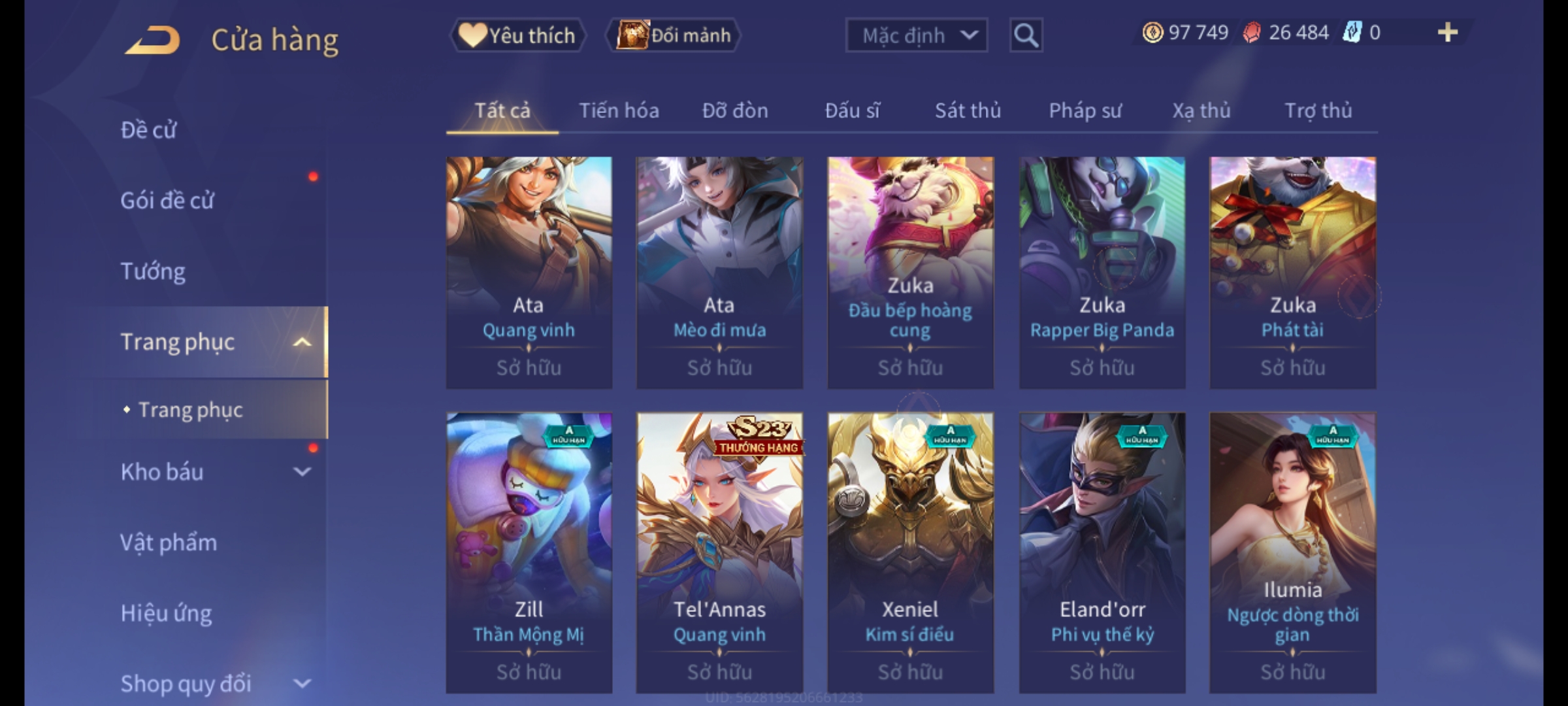This screenshot has width=1568, height=706.
Task: Open the Gói đề cử entry
Action: click(167, 201)
